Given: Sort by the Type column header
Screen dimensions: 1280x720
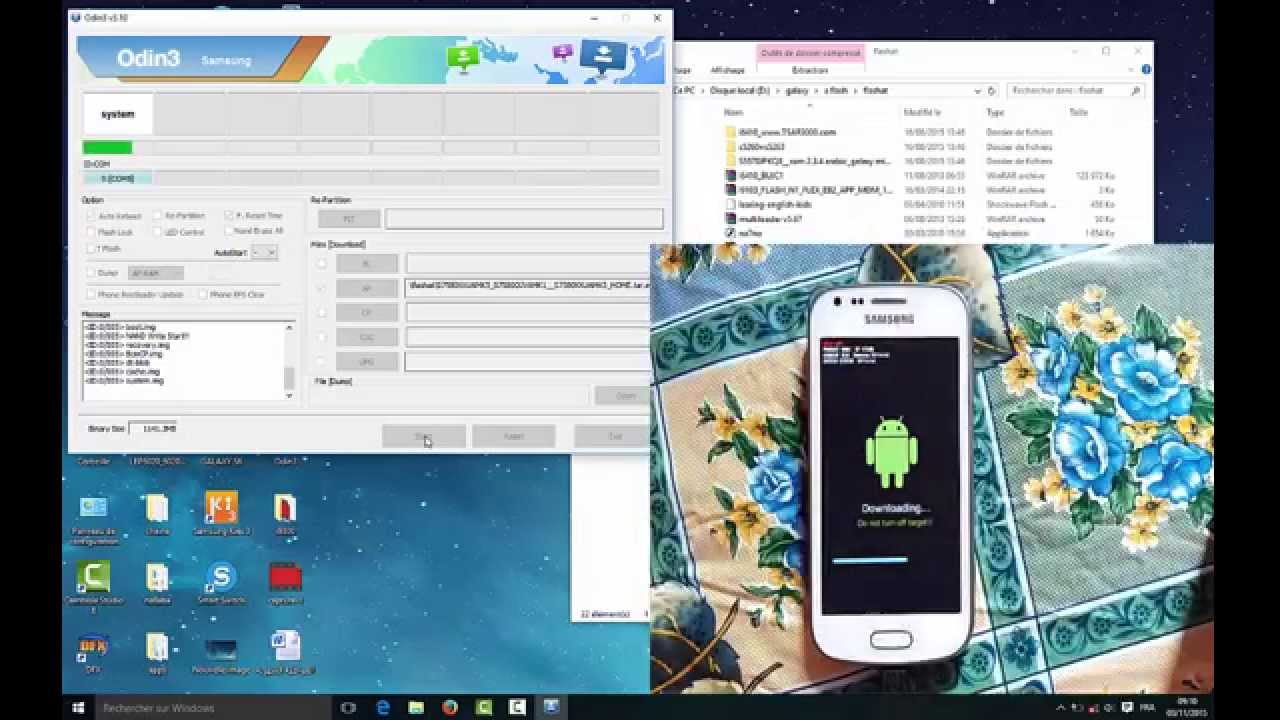Looking at the screenshot, I should pyautogui.click(x=995, y=113).
